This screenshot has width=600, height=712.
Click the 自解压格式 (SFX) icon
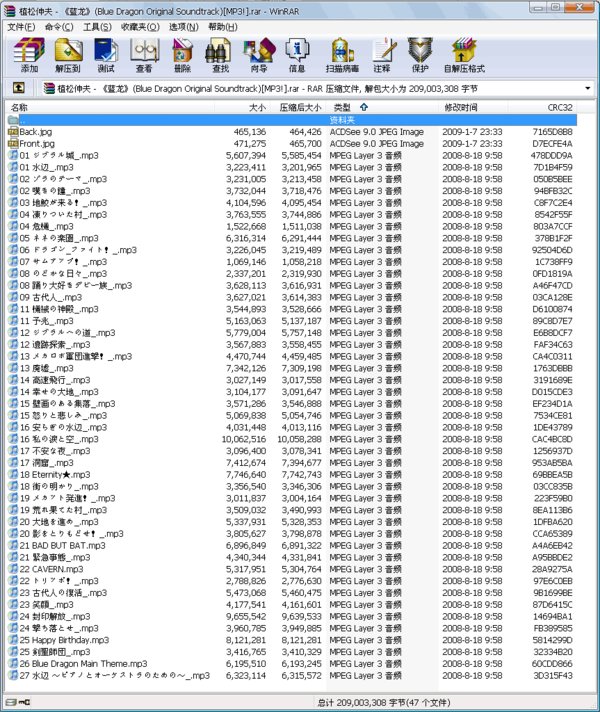click(464, 55)
